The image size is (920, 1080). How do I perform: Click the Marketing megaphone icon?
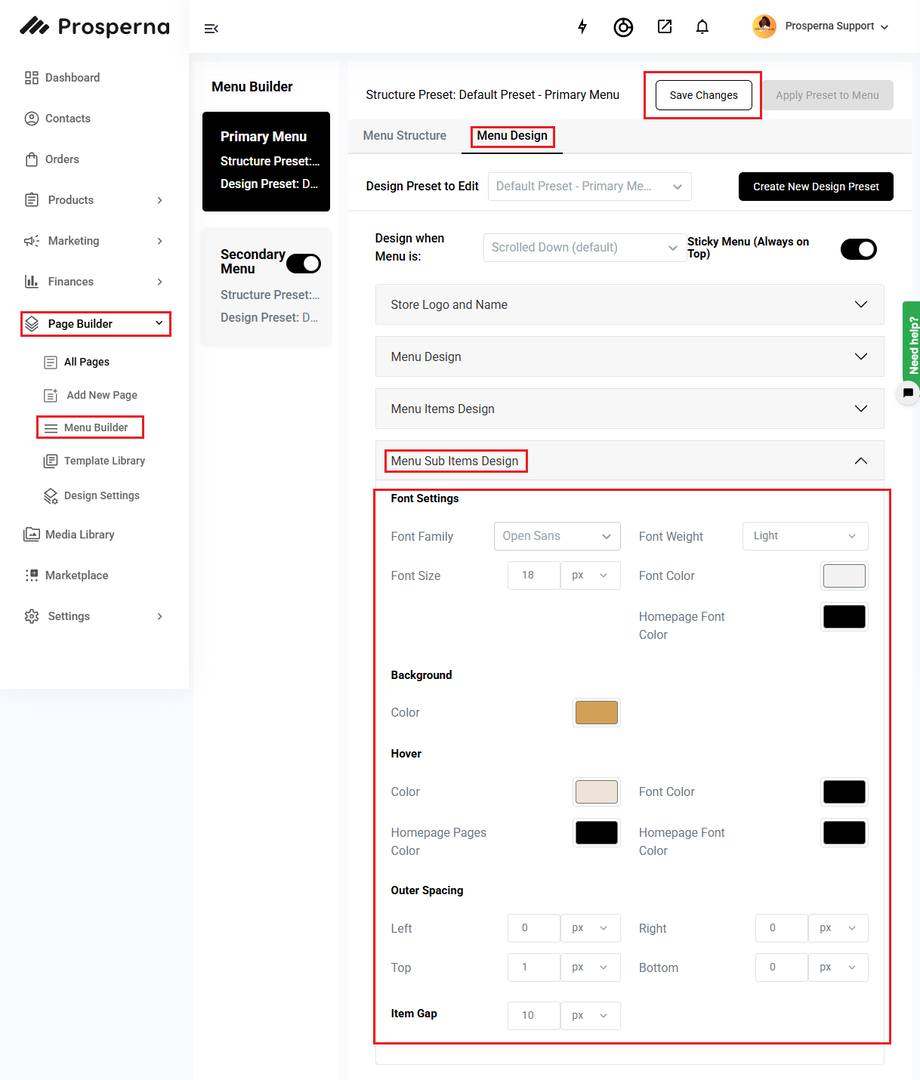[x=30, y=240]
